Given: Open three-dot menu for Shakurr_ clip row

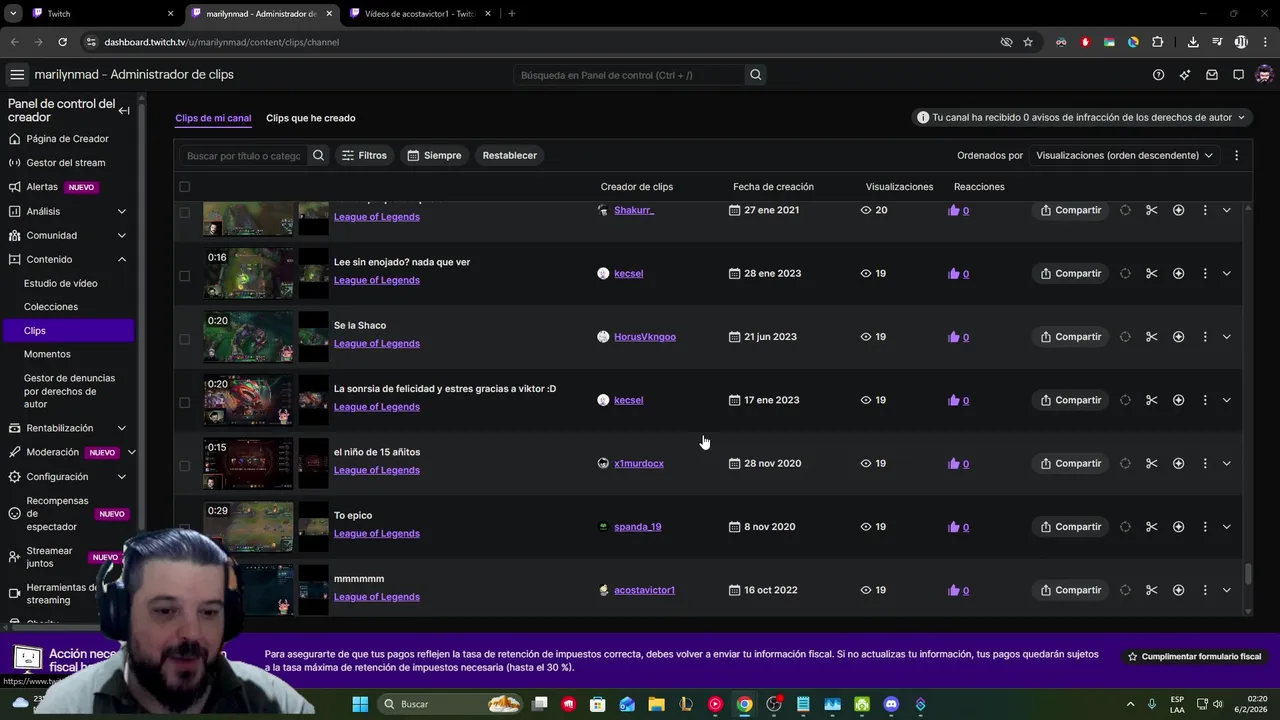Looking at the screenshot, I should (x=1205, y=210).
